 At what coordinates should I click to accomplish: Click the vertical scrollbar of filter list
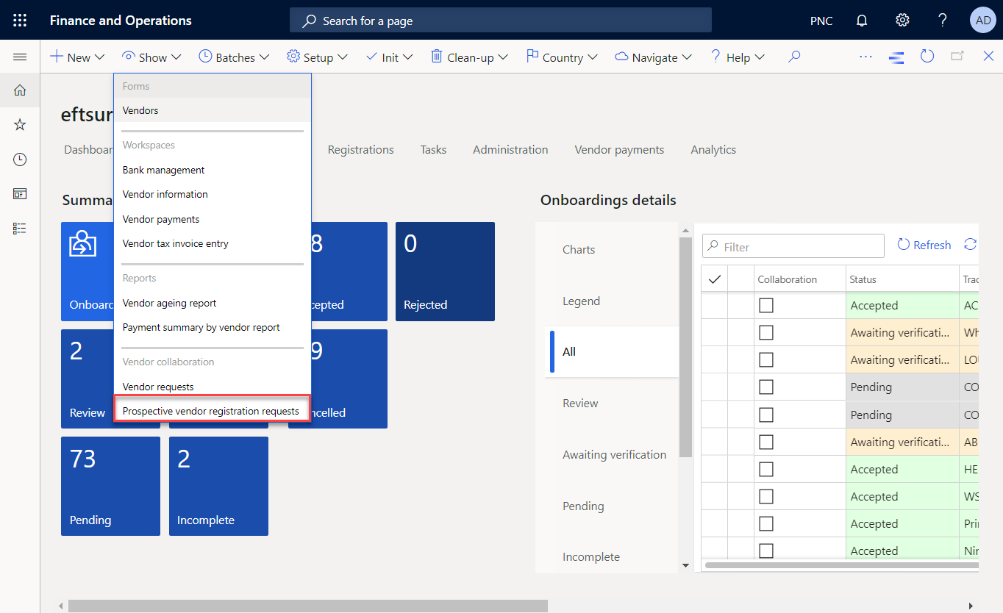coord(685,346)
